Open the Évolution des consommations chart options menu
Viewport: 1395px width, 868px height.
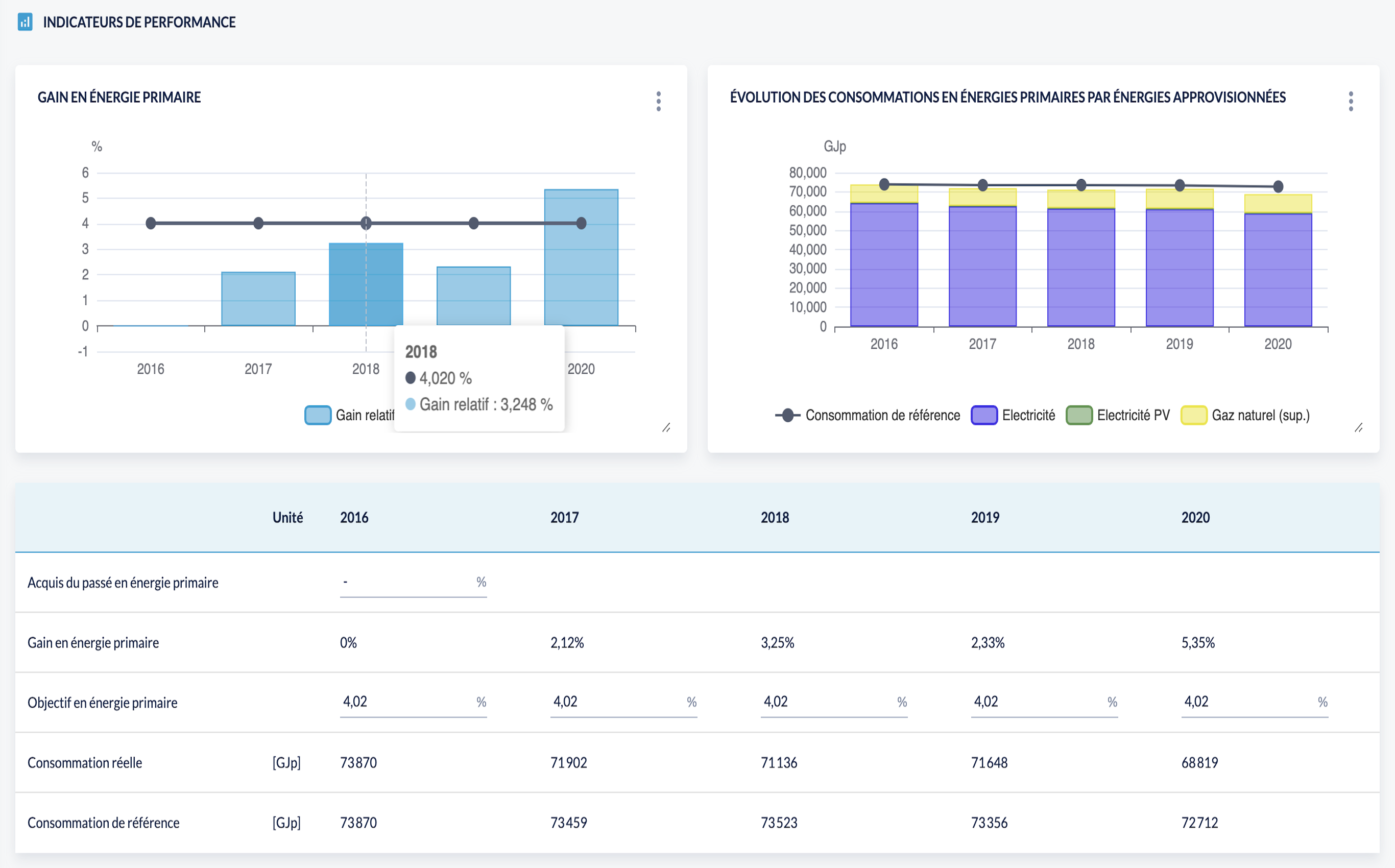pyautogui.click(x=1351, y=101)
